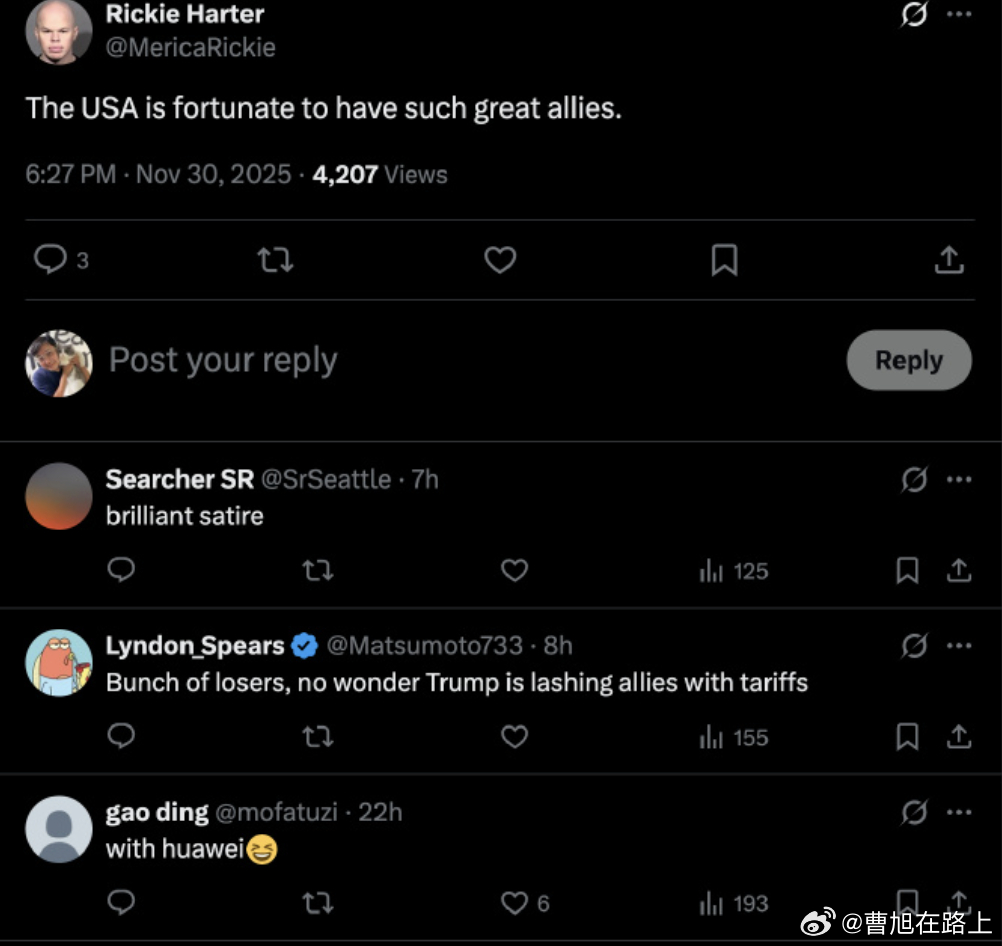The width and height of the screenshot is (1002, 946).
Task: Open @MericaRickie profile handle
Action: pyautogui.click(x=190, y=47)
